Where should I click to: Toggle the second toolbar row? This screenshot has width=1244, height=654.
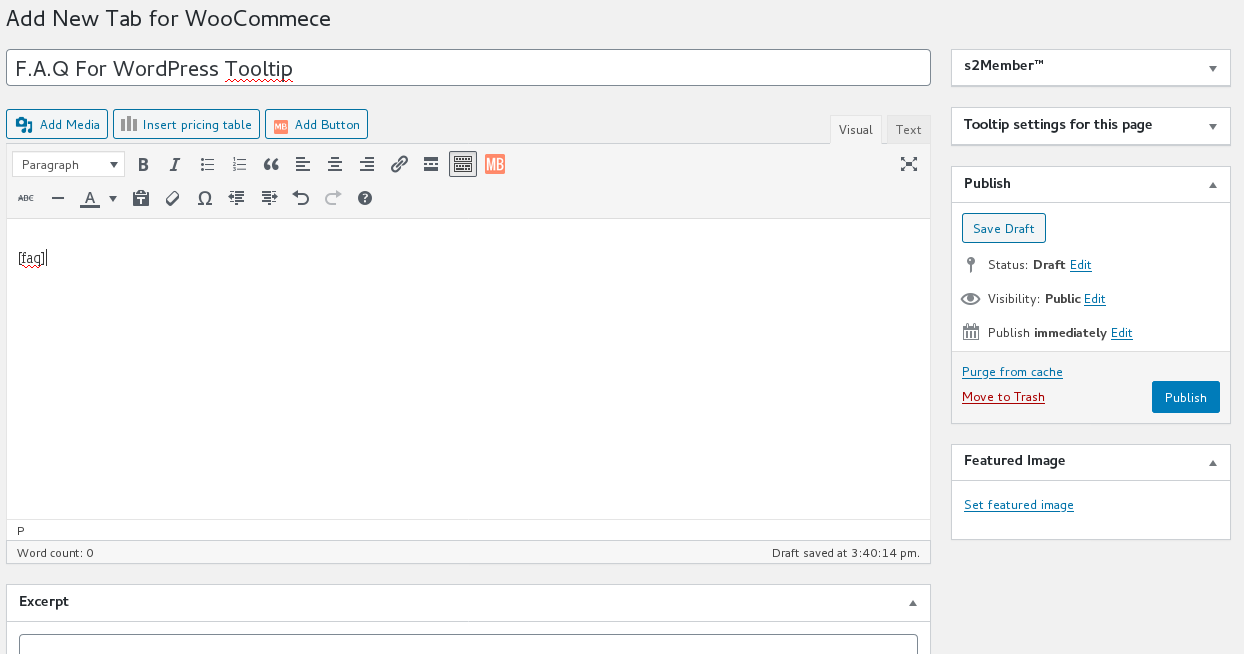[x=462, y=164]
